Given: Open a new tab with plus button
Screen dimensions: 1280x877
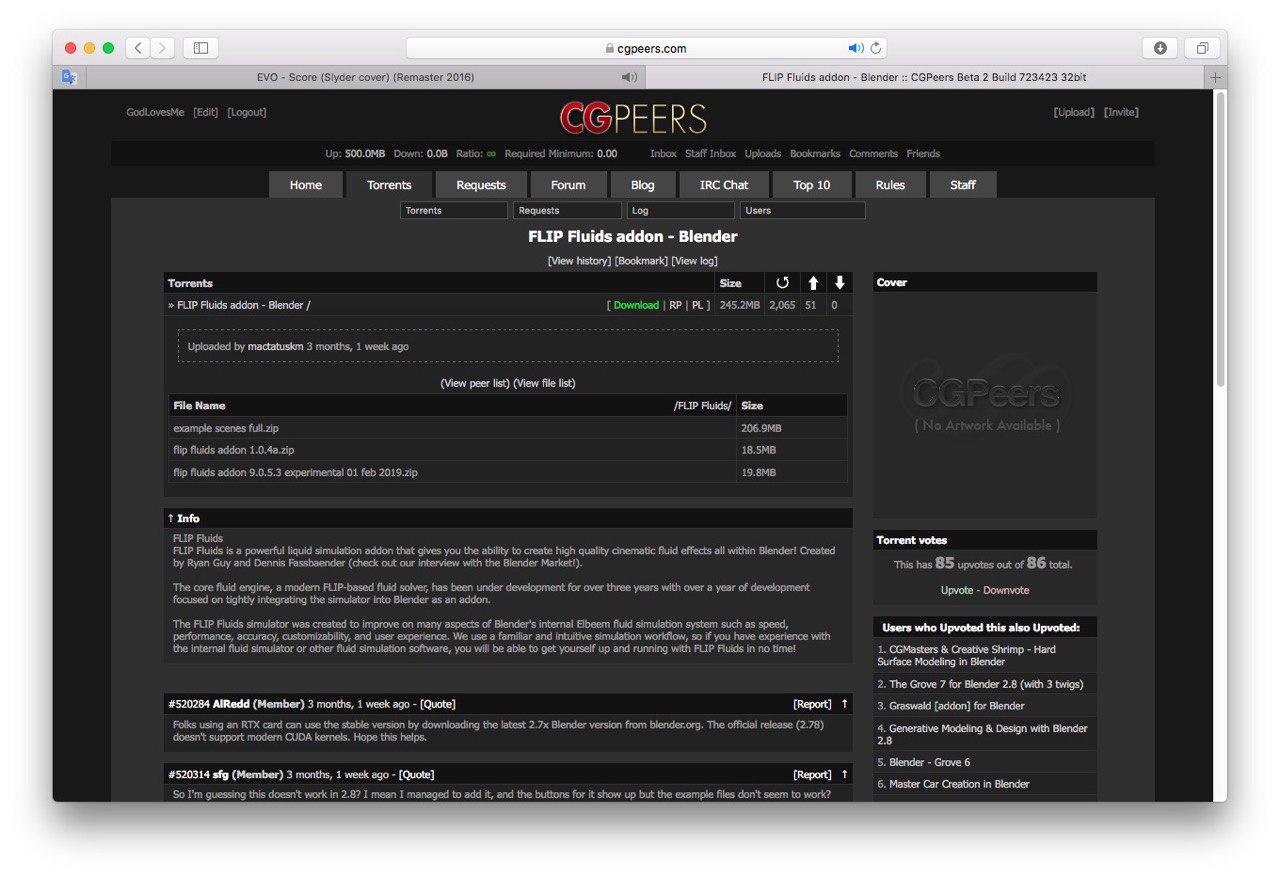Looking at the screenshot, I should click(1215, 77).
